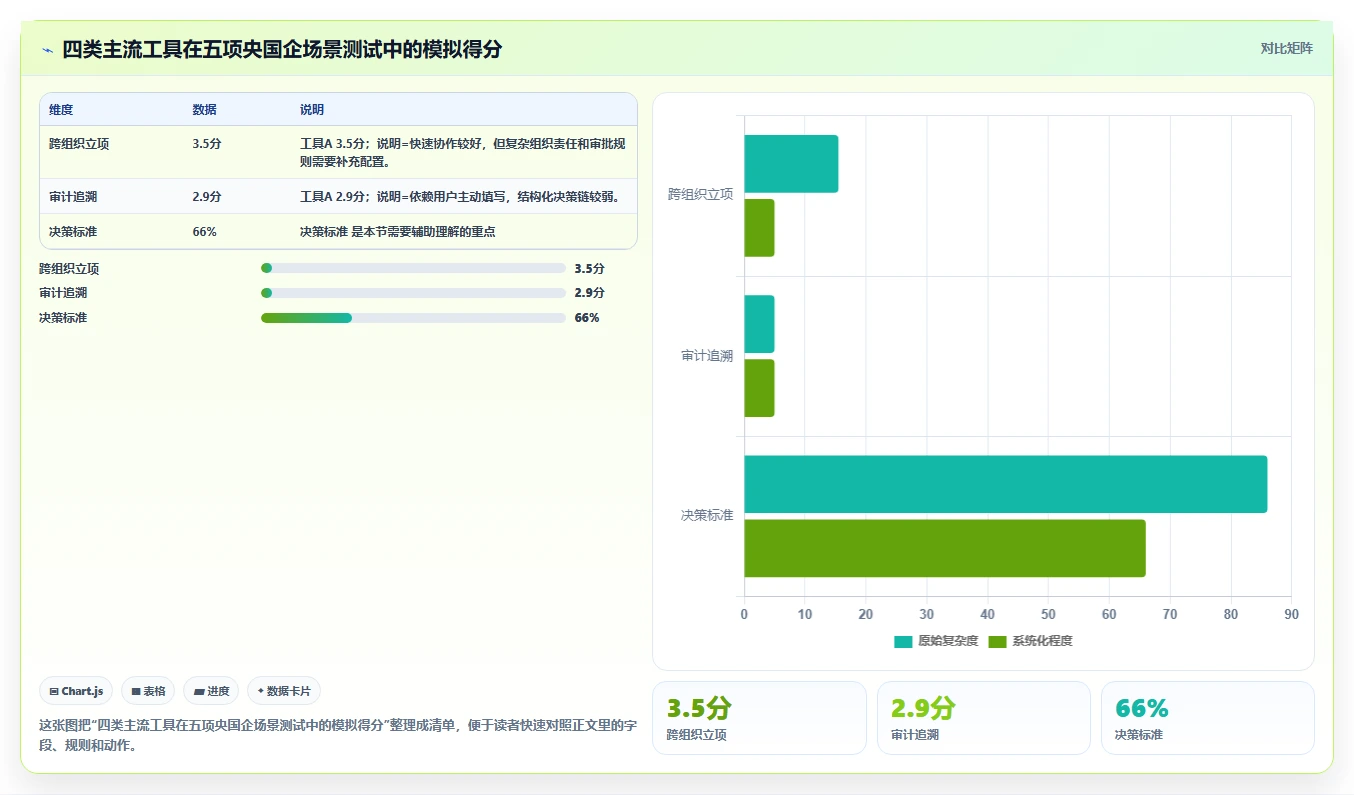Click the green 系统化程度 legend color box
Viewport: 1354px width, 795px height.
[x=997, y=641]
